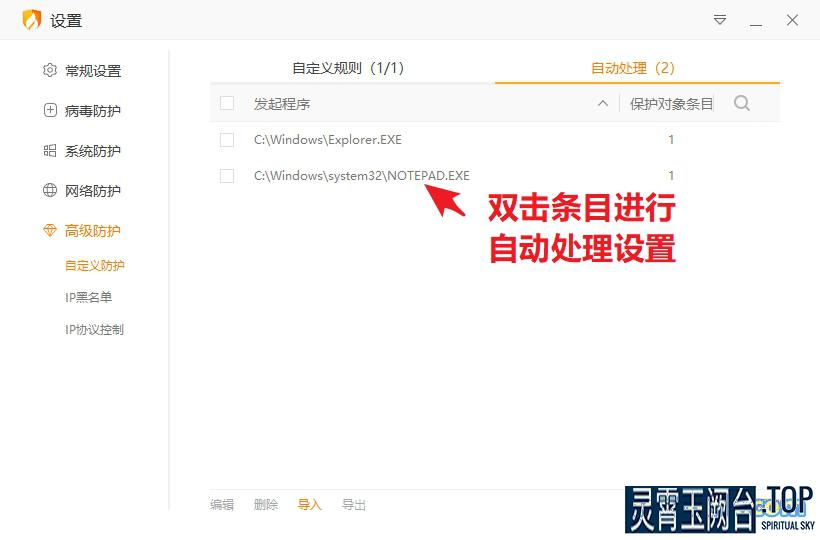Check the NOTEPAD.EXE row checkbox
The width and height of the screenshot is (820, 540).
(x=227, y=176)
